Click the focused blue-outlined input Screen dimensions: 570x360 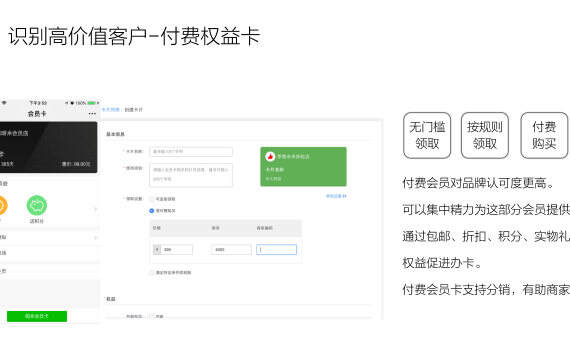point(276,249)
